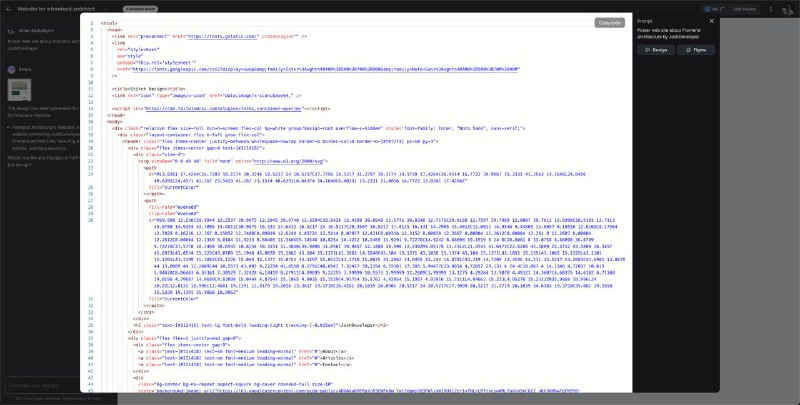Click the Figma button in the Prompt panel

696,50
